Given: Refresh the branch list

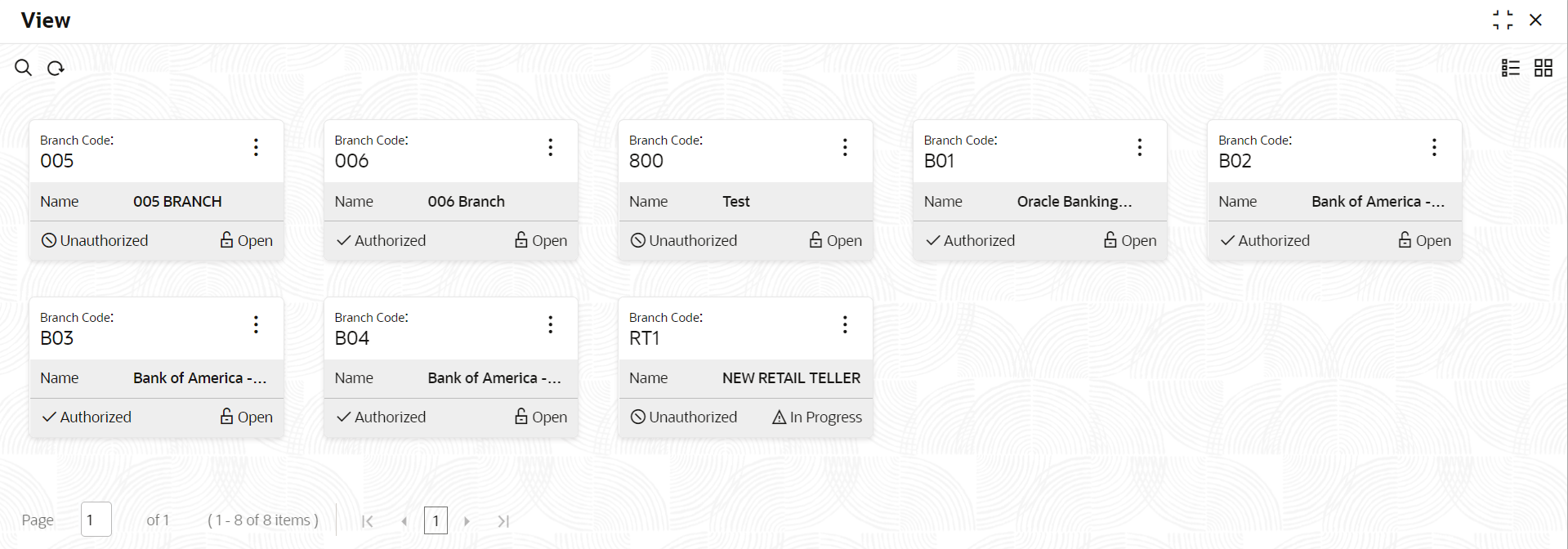Looking at the screenshot, I should tap(55, 68).
